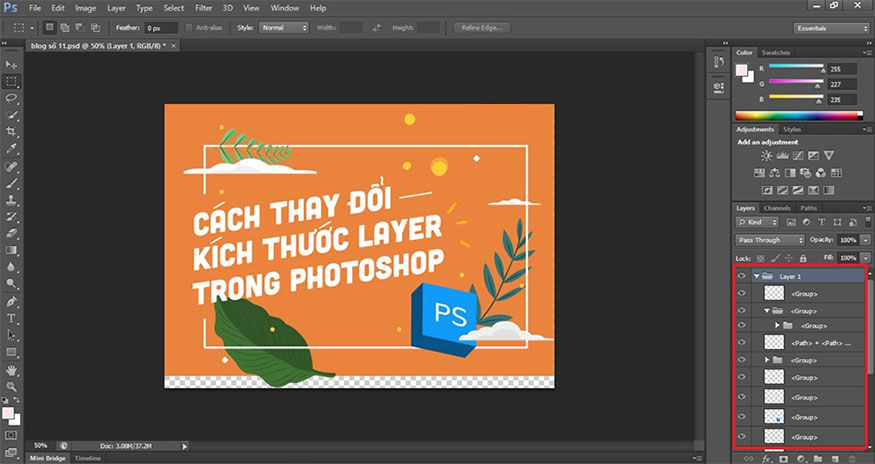Image resolution: width=875 pixels, height=464 pixels.
Task: Open the Essentials workspace dropdown
Action: (829, 28)
